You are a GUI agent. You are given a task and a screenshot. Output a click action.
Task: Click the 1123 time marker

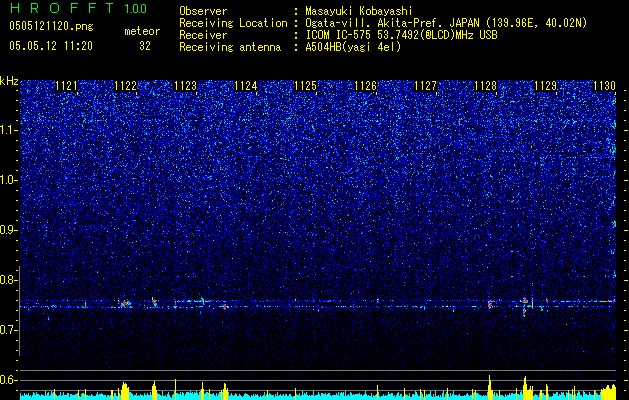click(x=186, y=86)
